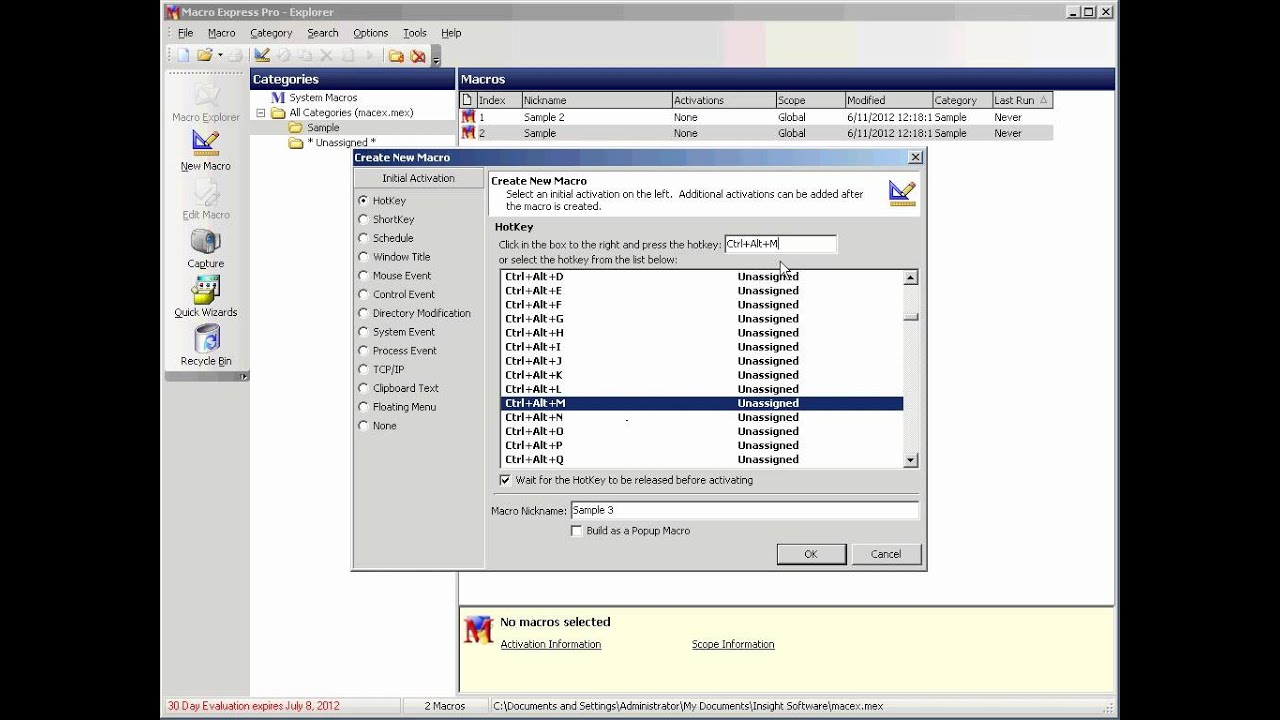Click the Initial Activation header button

pyautogui.click(x=418, y=178)
